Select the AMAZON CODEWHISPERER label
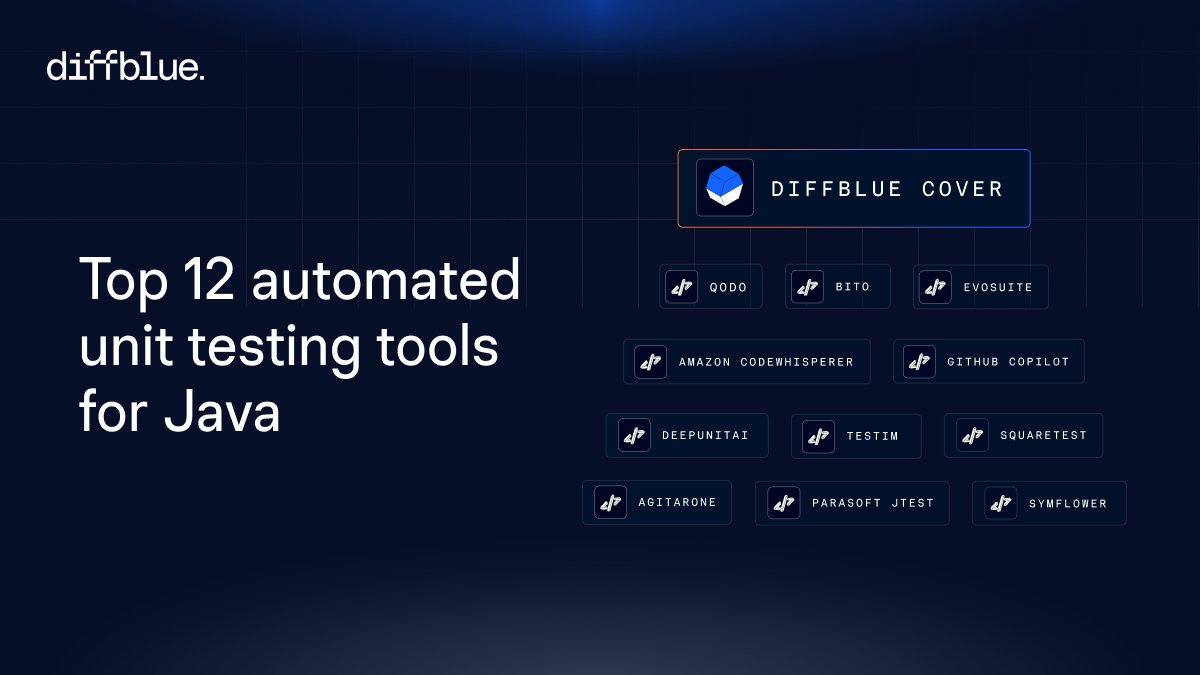The height and width of the screenshot is (675, 1200). [766, 362]
